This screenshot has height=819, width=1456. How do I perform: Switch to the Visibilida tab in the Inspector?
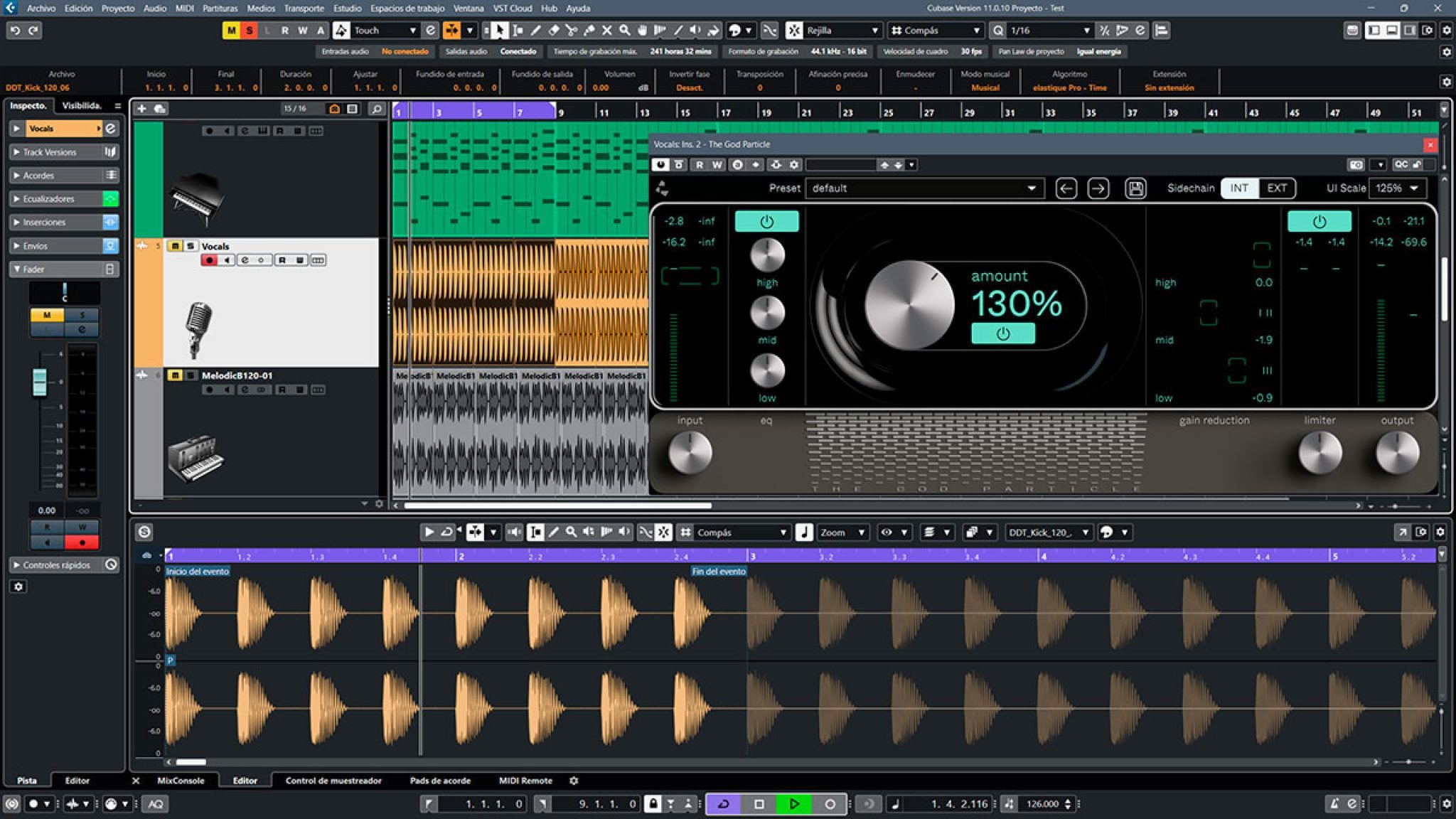[80, 105]
